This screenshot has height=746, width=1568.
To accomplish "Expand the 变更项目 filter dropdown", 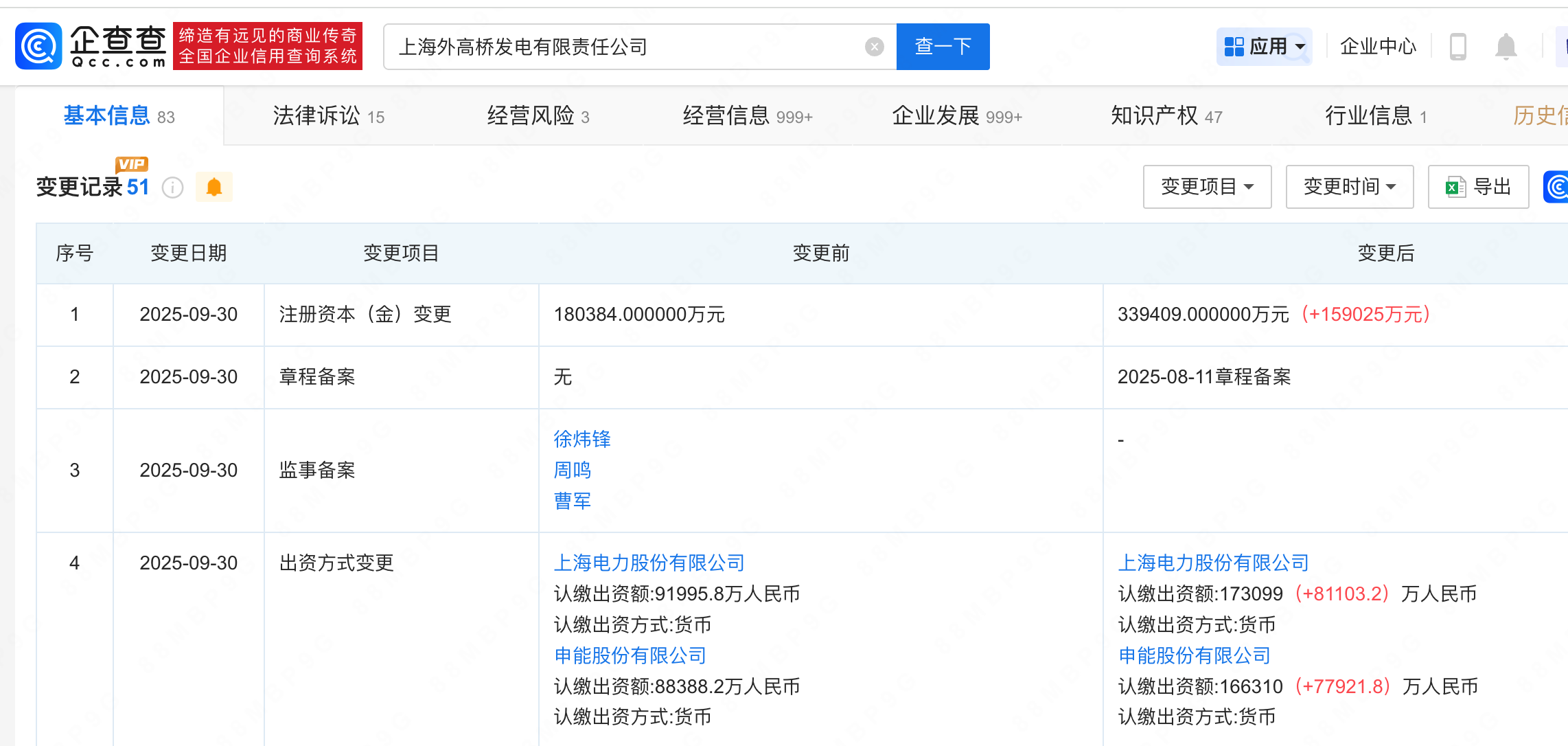I will pos(1206,187).
